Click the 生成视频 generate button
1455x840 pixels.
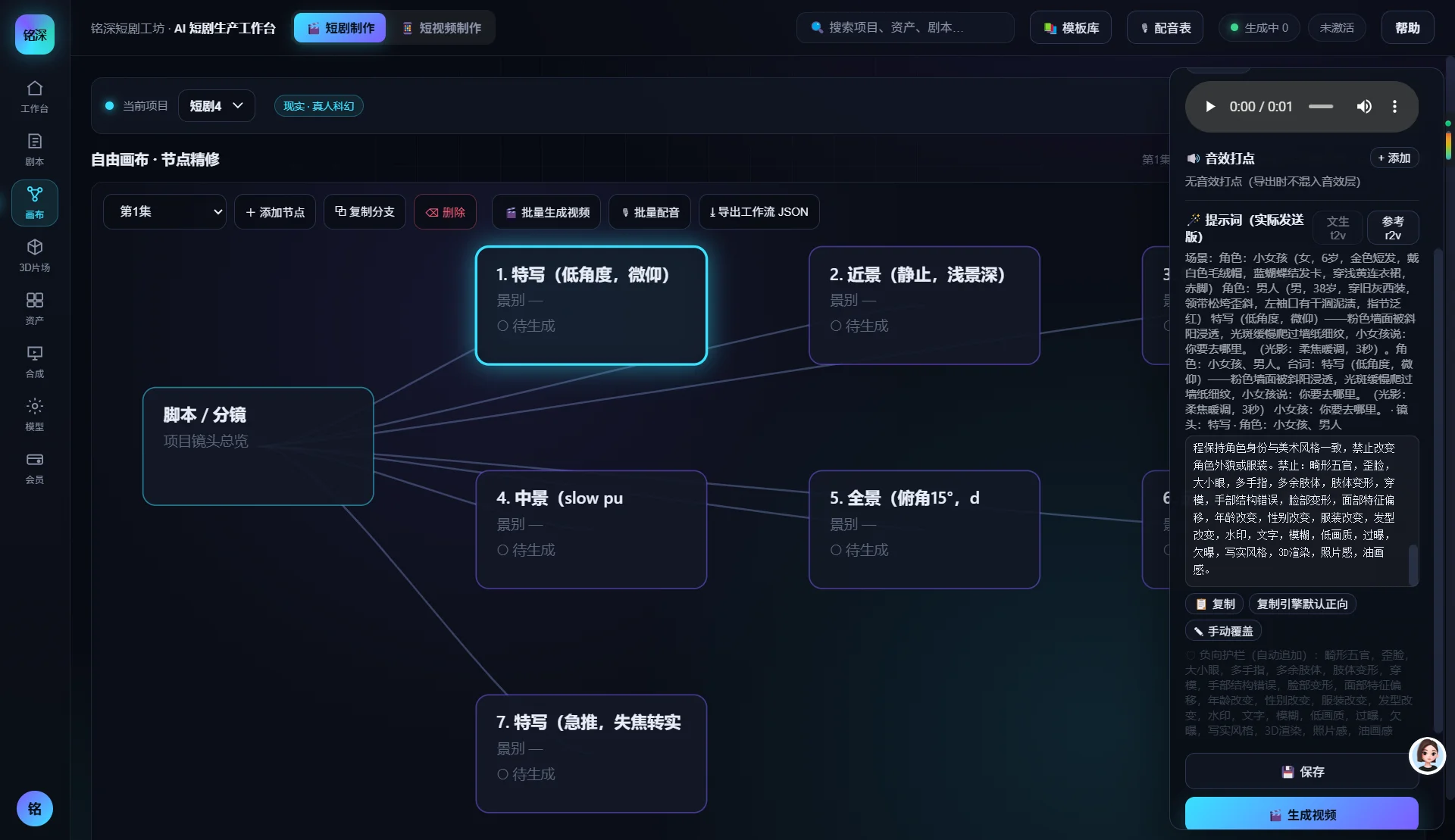pos(1301,814)
